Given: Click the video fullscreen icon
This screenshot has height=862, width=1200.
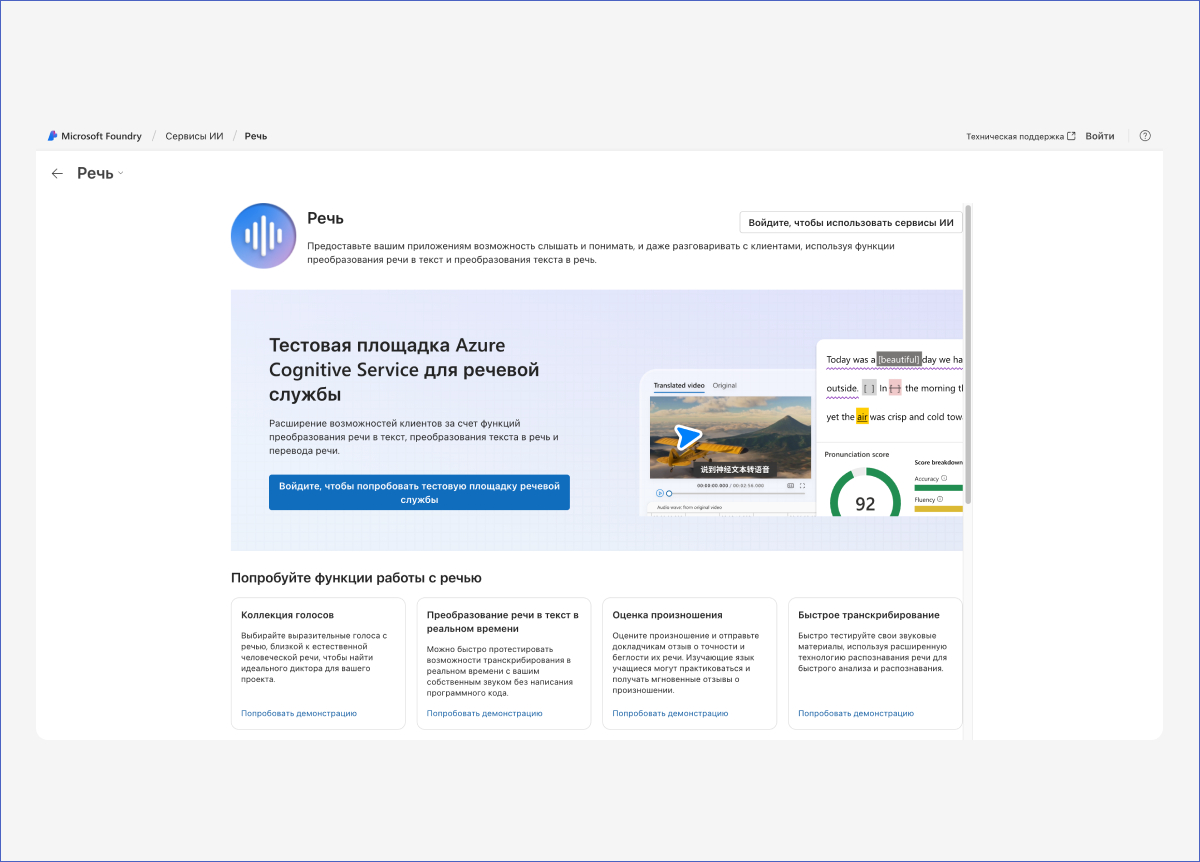Looking at the screenshot, I should pyautogui.click(x=802, y=486).
